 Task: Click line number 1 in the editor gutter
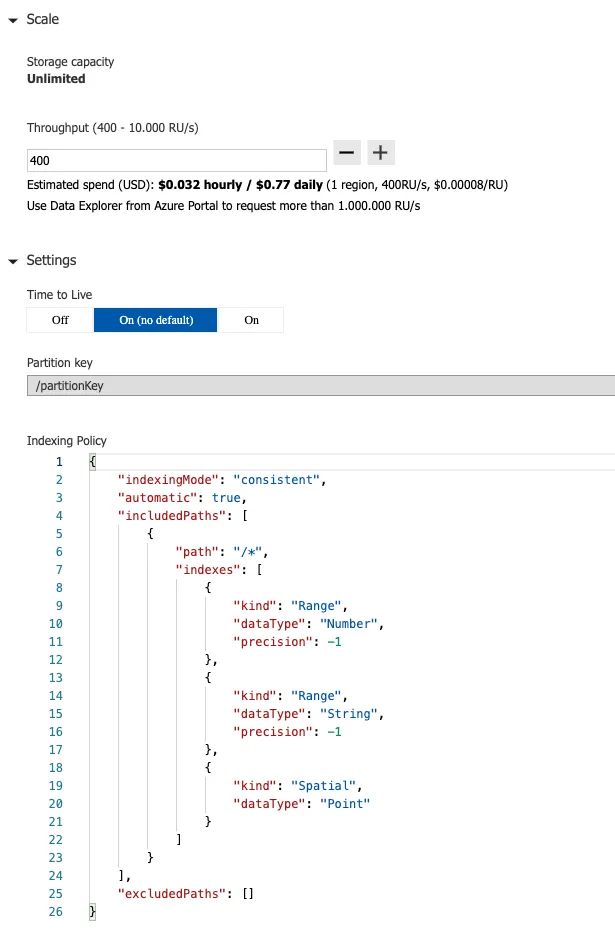pos(59,462)
